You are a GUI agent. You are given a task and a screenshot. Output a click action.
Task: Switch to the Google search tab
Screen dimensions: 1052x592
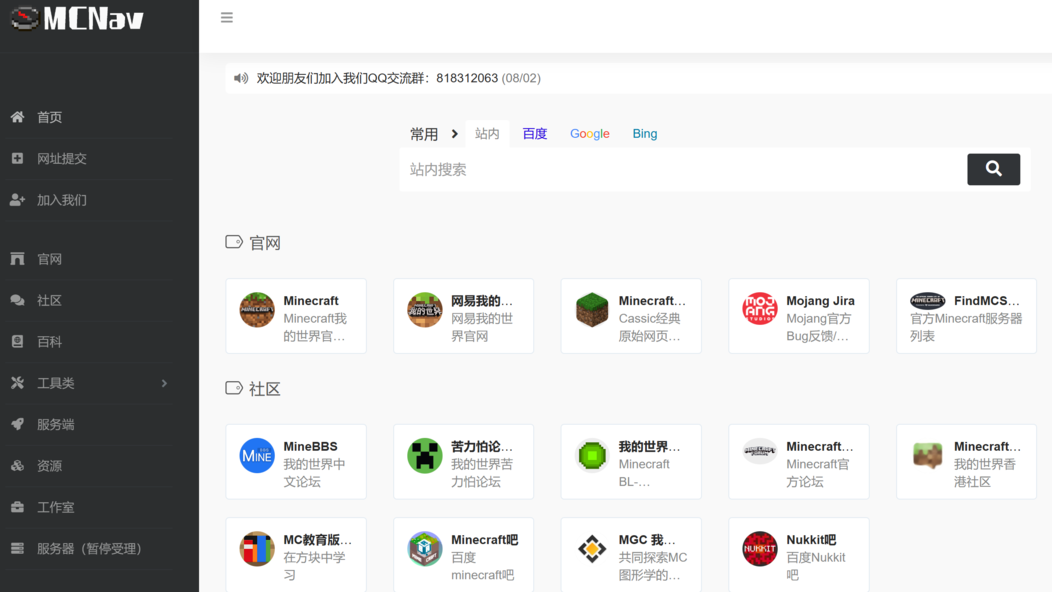590,134
